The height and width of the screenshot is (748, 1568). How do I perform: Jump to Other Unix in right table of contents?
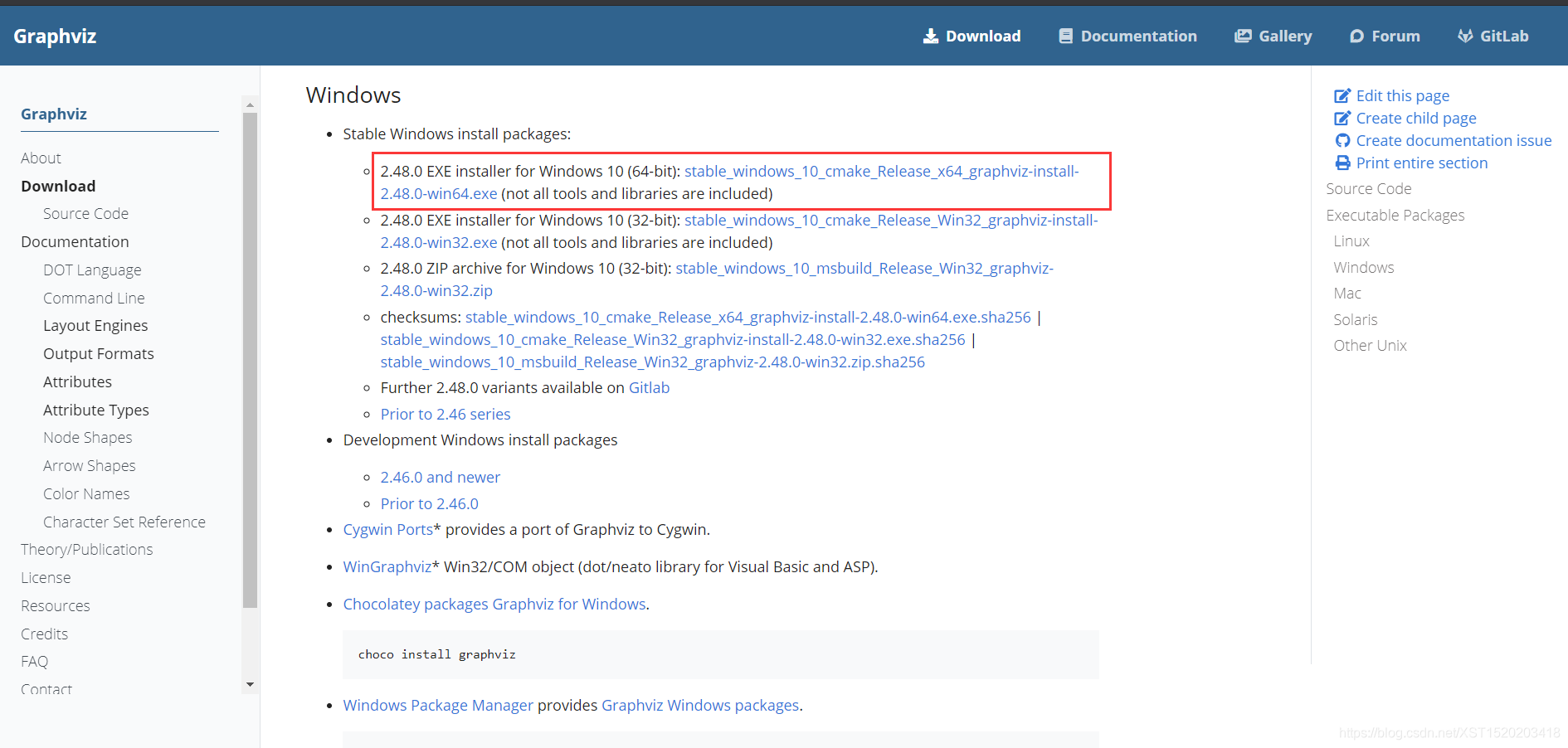coord(1370,345)
